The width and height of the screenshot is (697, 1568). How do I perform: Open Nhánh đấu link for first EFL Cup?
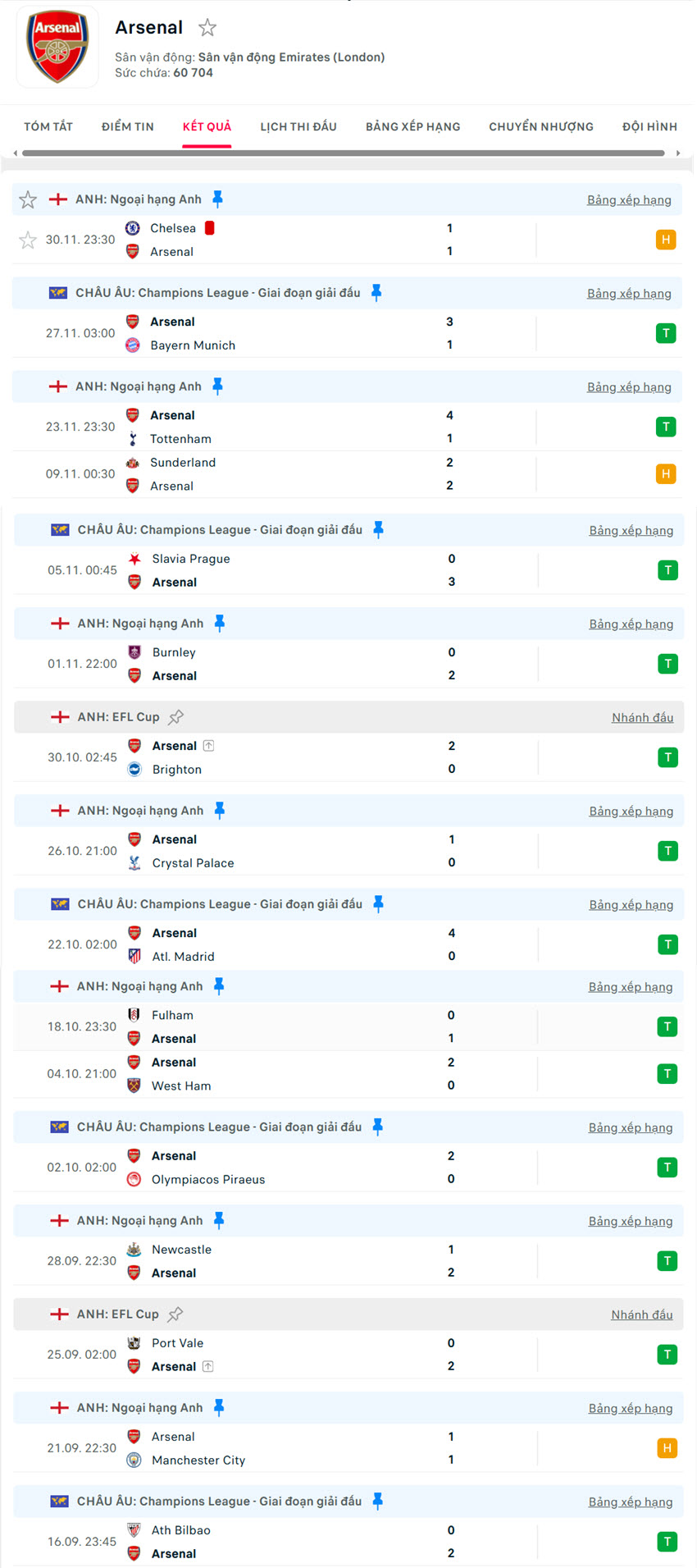tap(642, 718)
